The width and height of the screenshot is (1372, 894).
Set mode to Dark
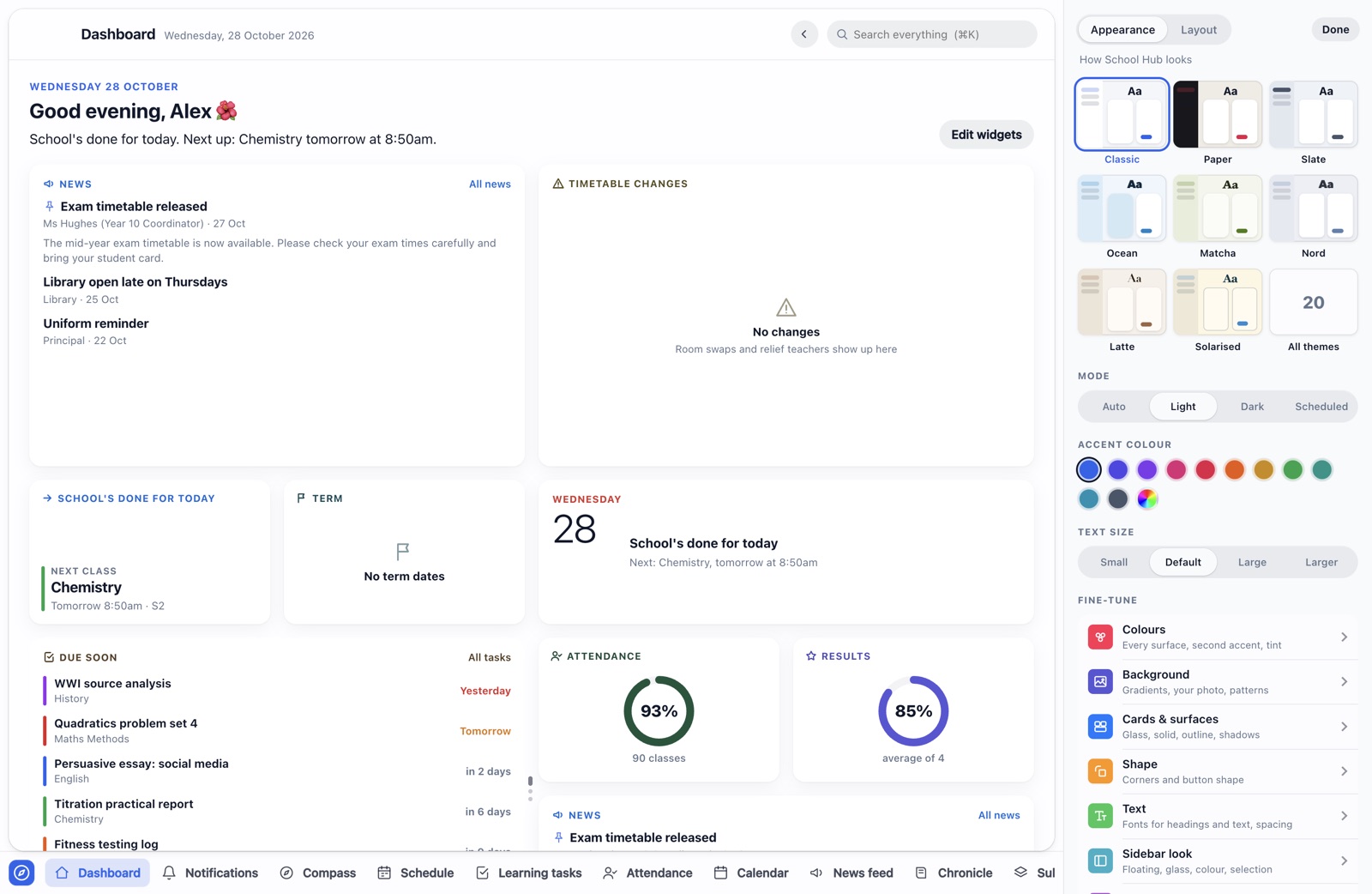(1252, 407)
